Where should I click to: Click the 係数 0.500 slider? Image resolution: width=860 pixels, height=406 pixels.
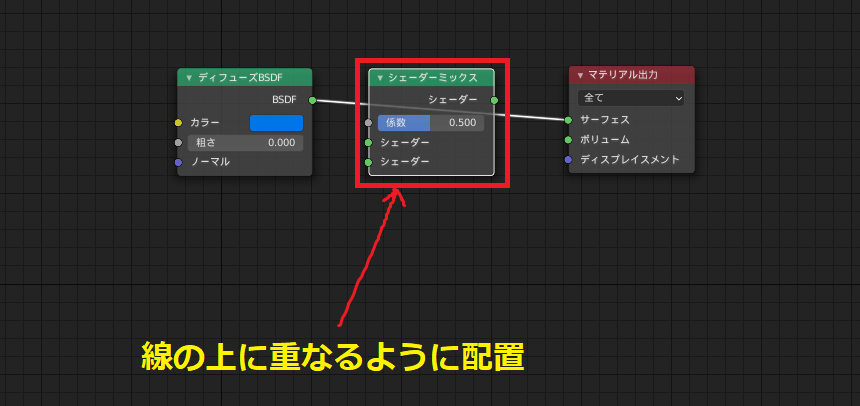pyautogui.click(x=431, y=123)
